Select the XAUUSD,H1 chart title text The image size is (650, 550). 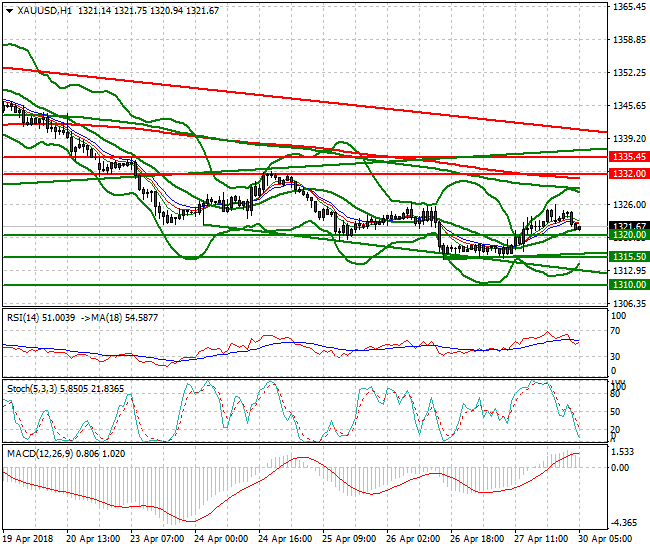[x=44, y=11]
